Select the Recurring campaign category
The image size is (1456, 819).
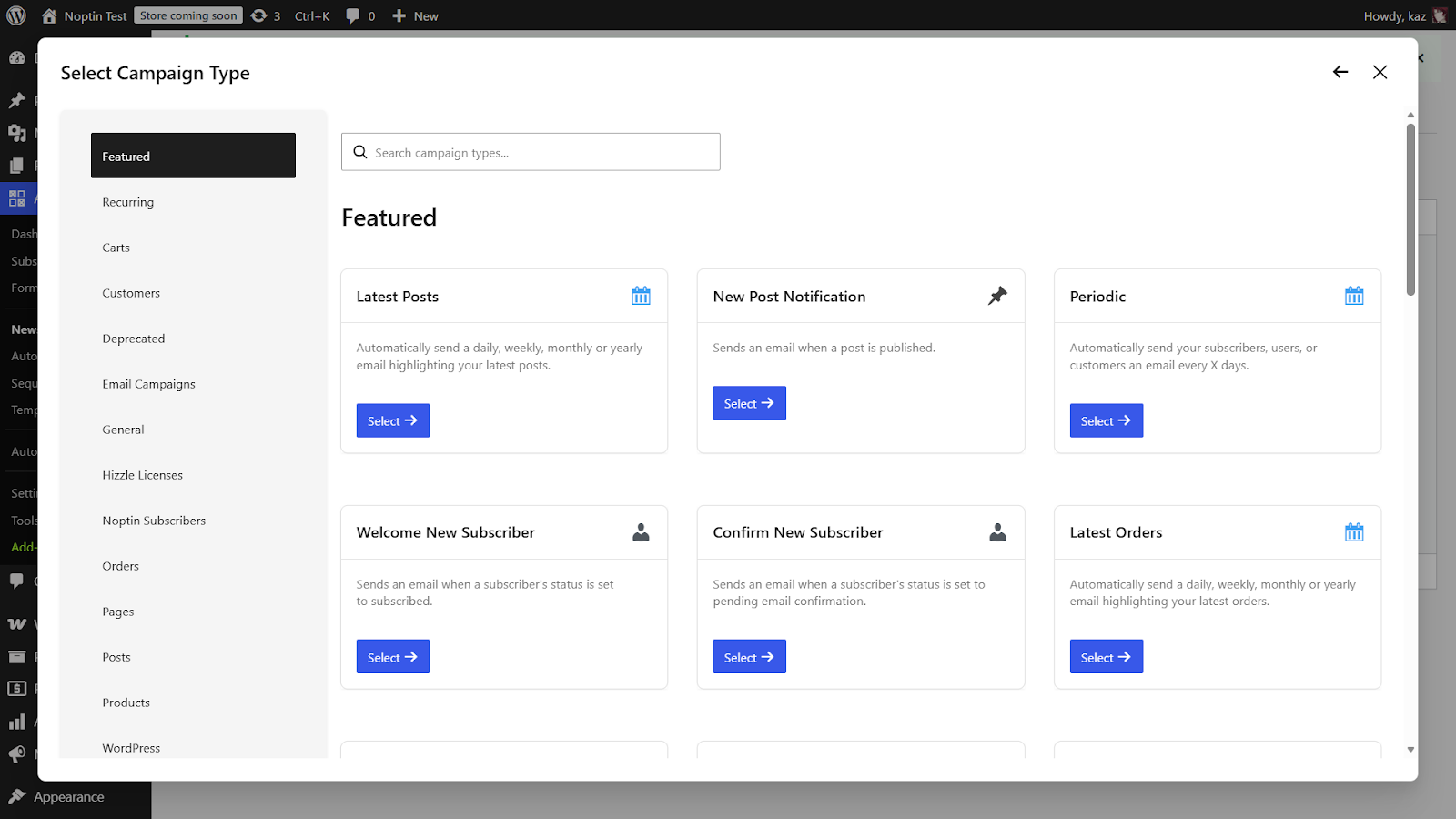coord(127,201)
